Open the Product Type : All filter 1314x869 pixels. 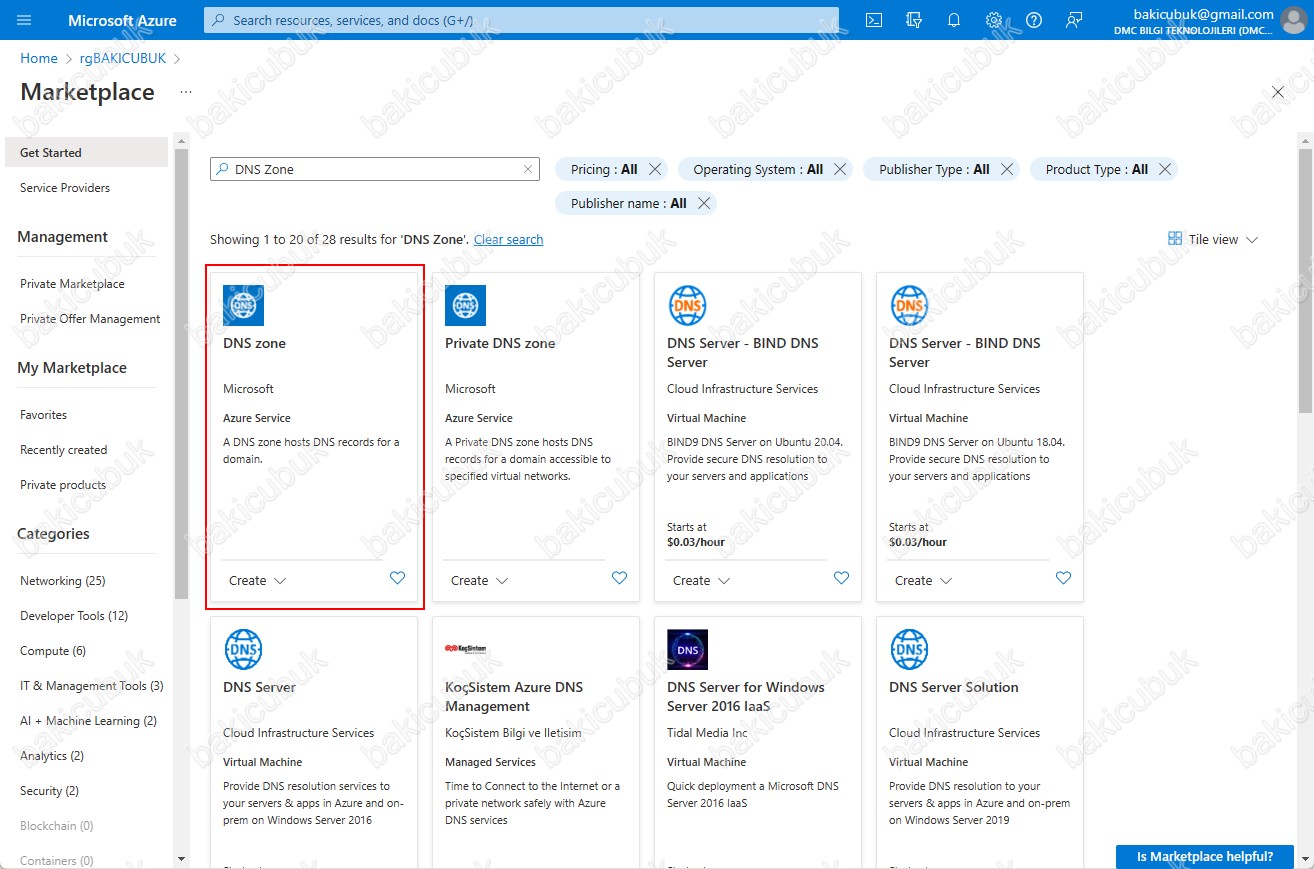click(1097, 169)
